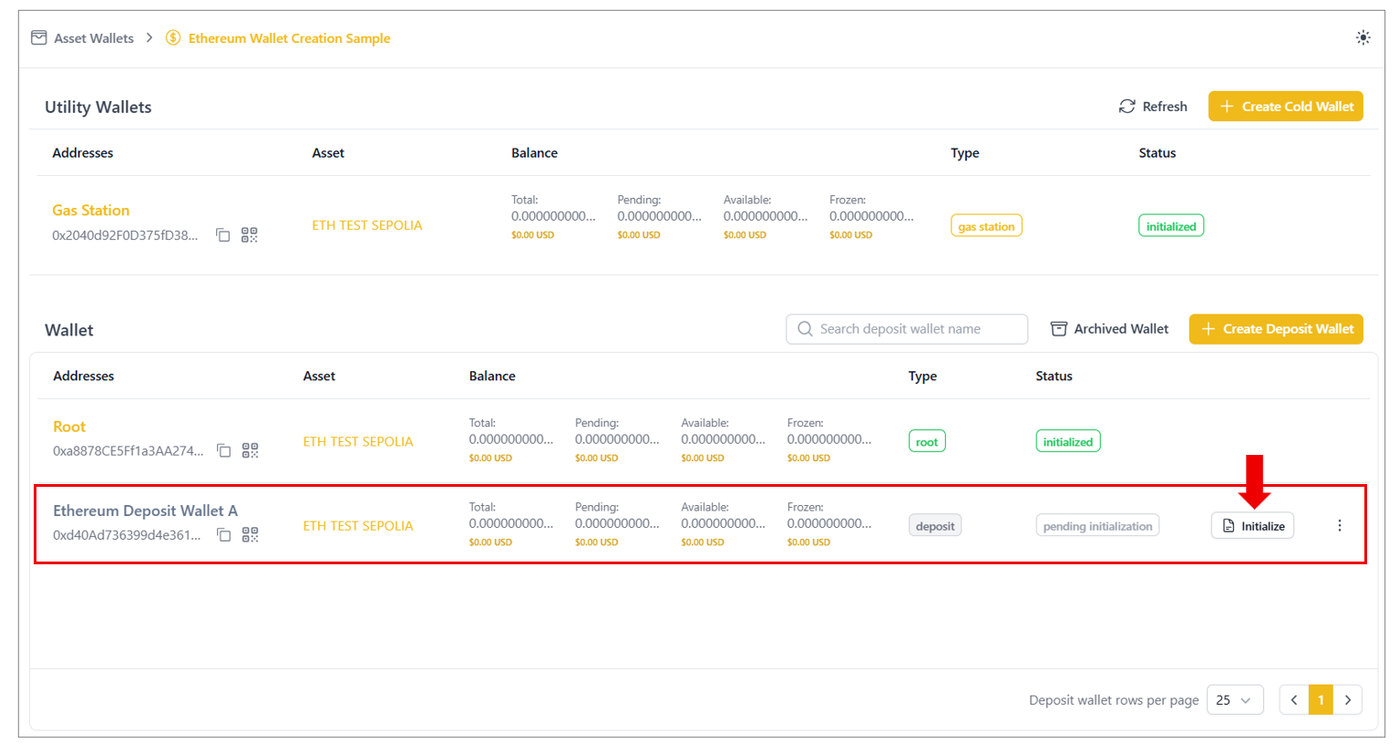Show QR code for Ethereum Deposit Wallet A

(250, 535)
